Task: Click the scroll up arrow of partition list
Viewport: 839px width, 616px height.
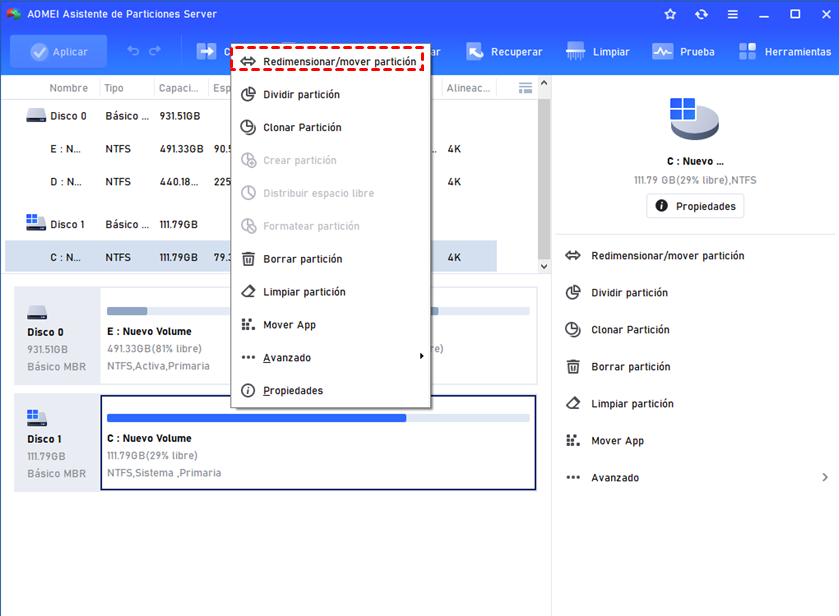Action: tap(544, 83)
